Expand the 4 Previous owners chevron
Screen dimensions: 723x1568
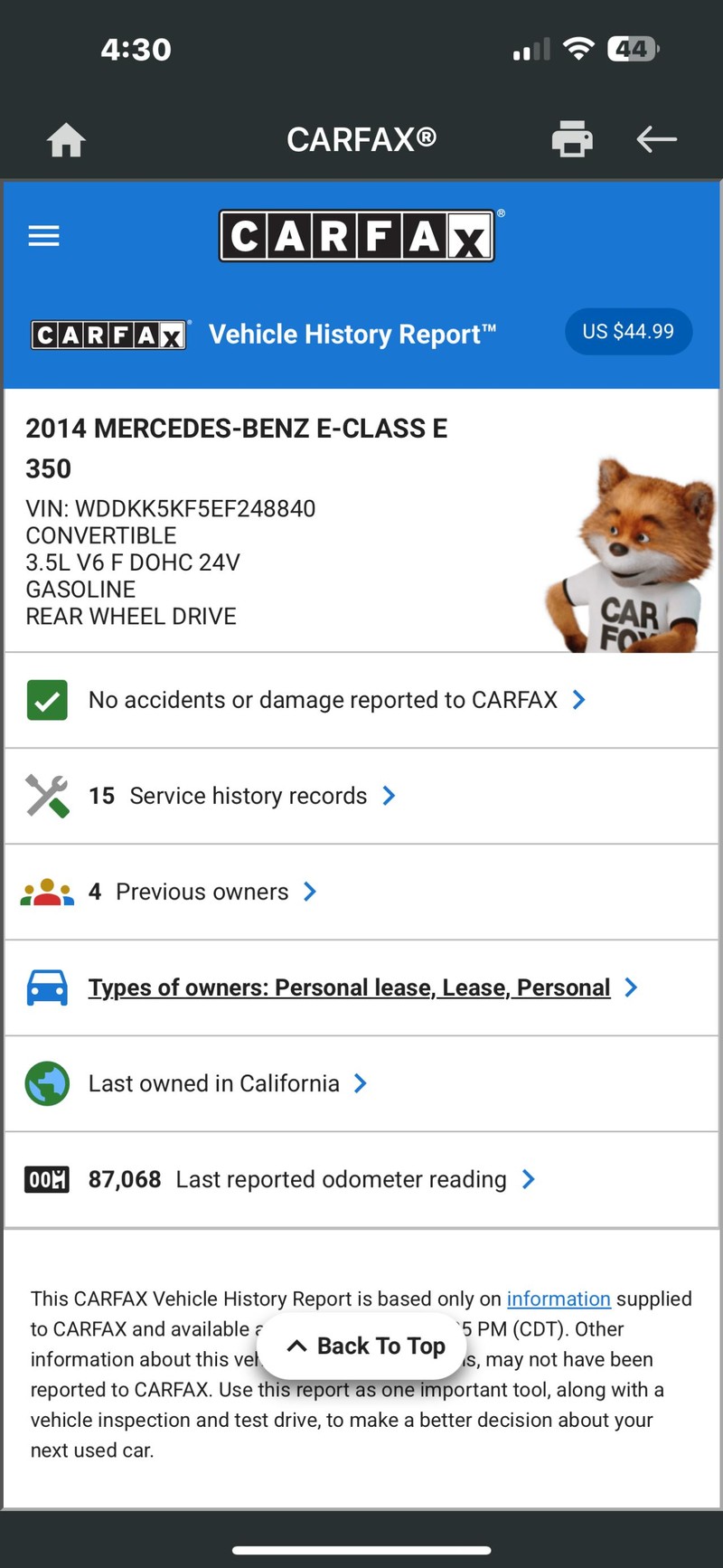point(310,893)
